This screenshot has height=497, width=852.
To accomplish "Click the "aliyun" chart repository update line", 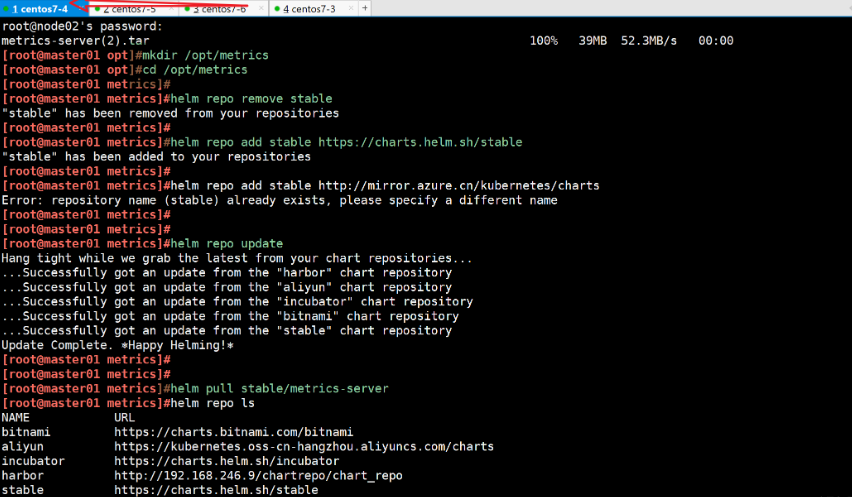I will click(x=227, y=287).
